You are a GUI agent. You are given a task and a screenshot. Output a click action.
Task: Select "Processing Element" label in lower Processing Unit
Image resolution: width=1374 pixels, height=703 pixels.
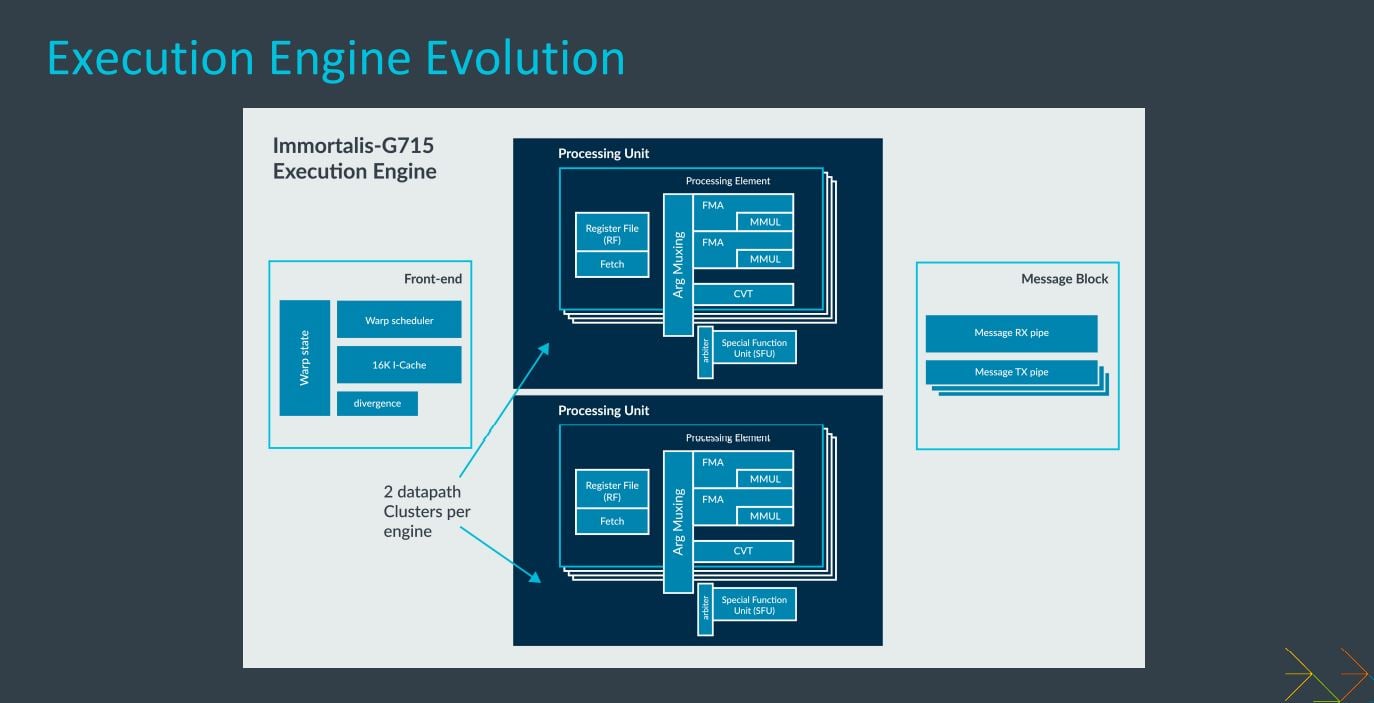(x=728, y=438)
